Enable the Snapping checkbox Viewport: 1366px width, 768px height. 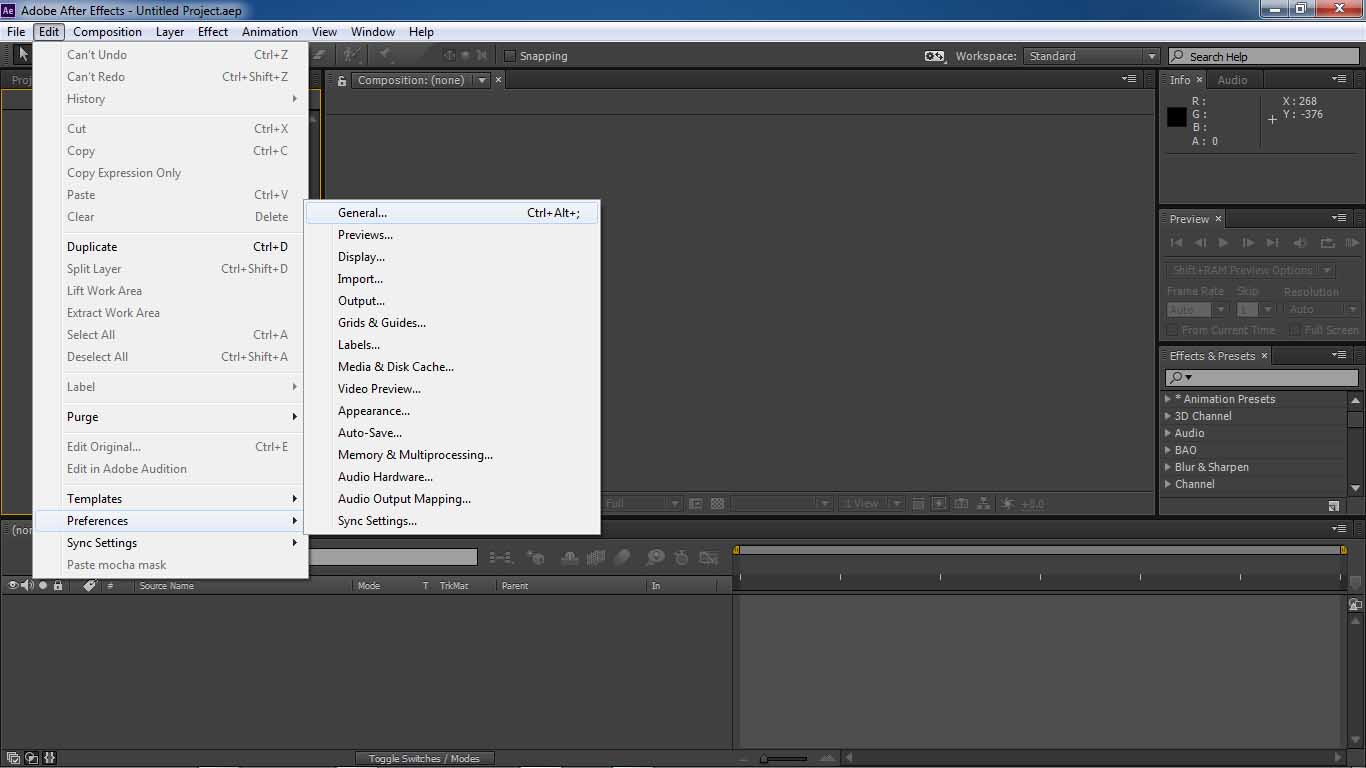[x=510, y=56]
